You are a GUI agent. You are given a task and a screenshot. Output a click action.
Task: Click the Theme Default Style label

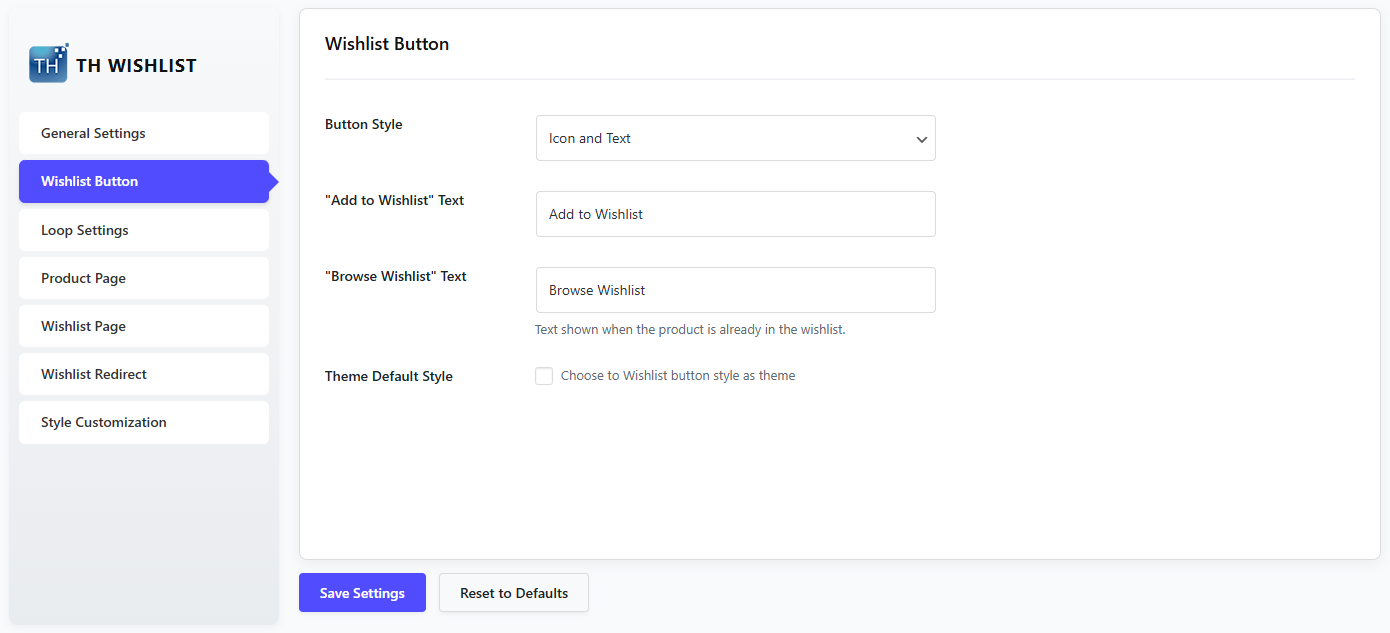[x=389, y=376]
